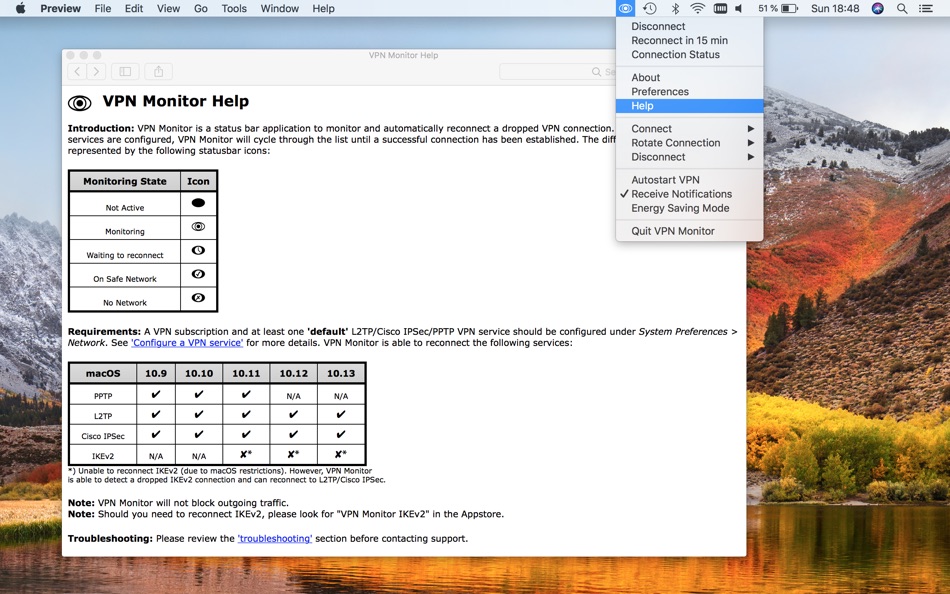Select the highlighted Help menu item
Screen dimensions: 950x594
click(x=689, y=106)
